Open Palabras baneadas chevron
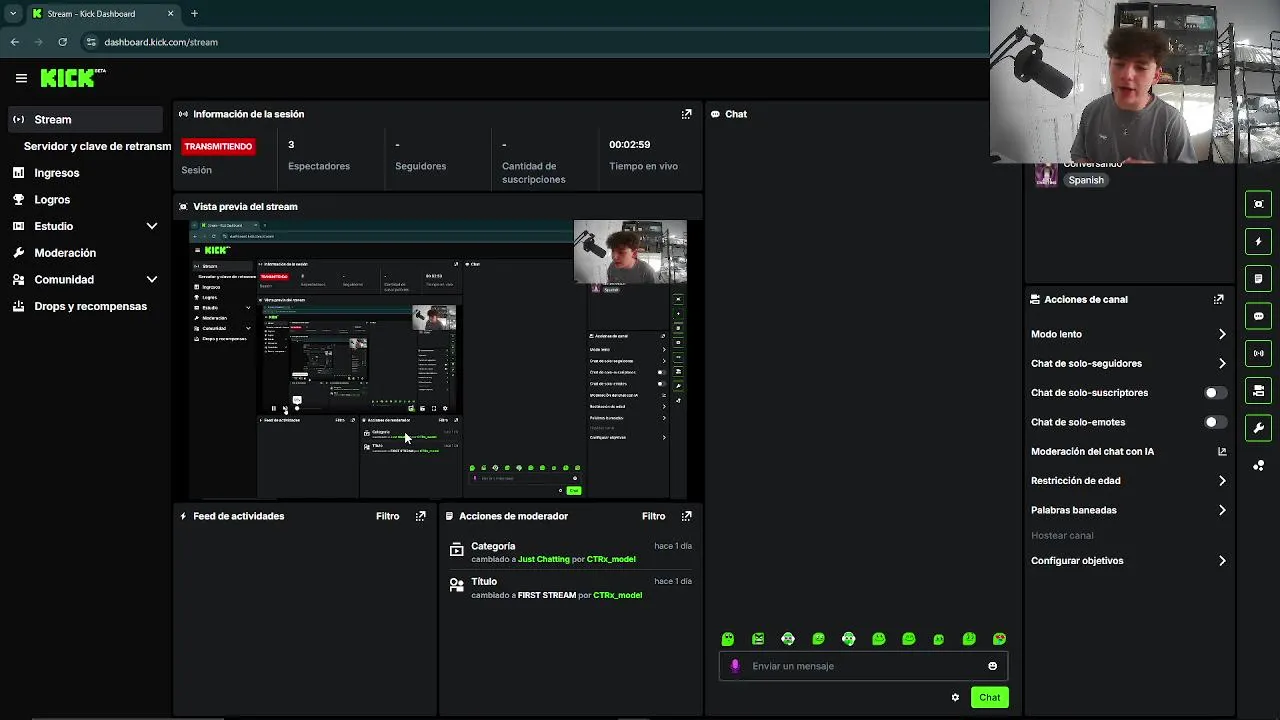This screenshot has height=720, width=1280. click(x=1222, y=510)
